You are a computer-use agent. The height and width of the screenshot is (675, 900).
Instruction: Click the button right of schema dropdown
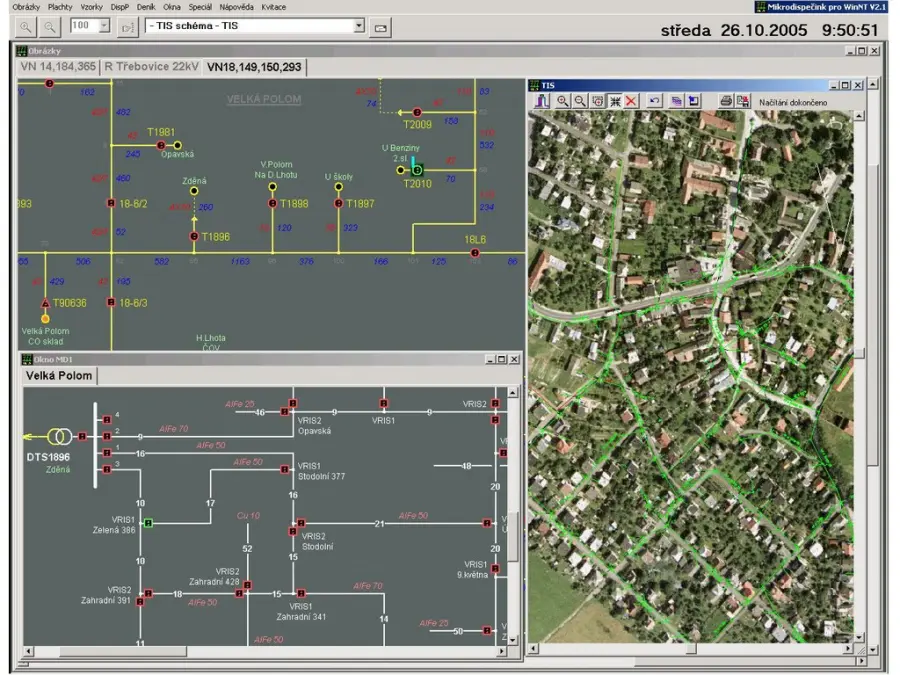380,27
